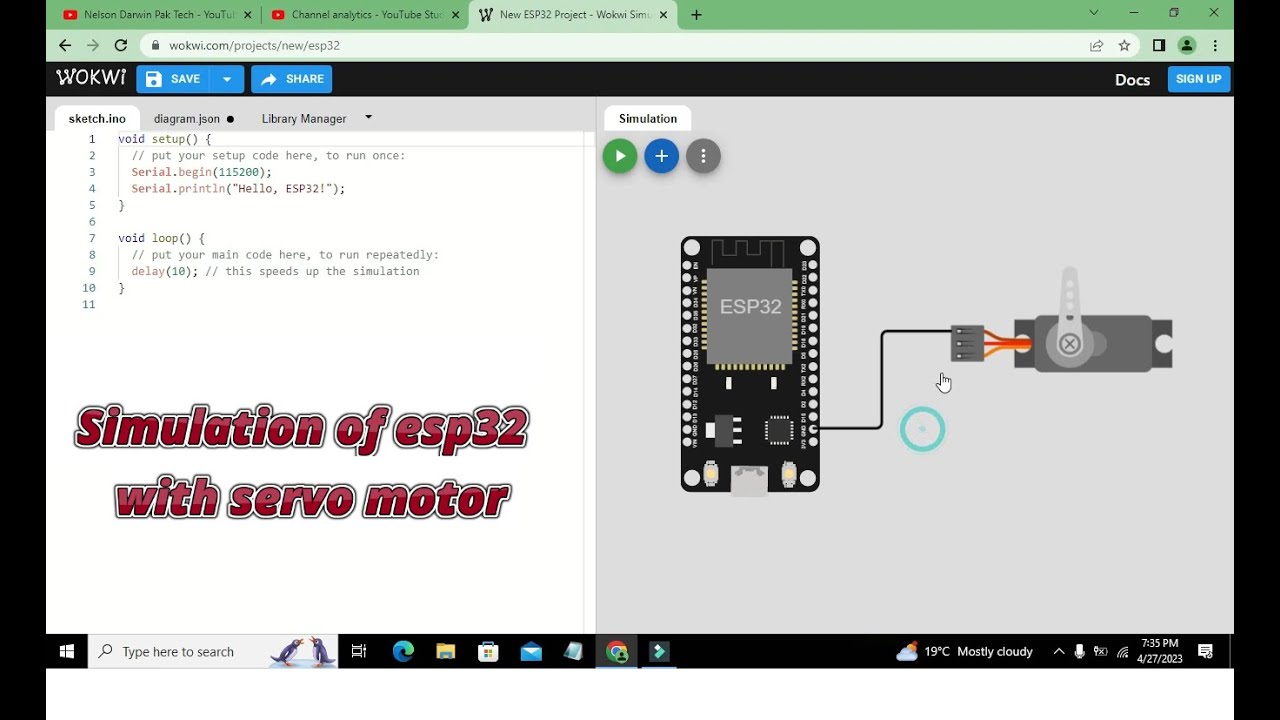
Task: Click the SAVE button
Action: (174, 79)
